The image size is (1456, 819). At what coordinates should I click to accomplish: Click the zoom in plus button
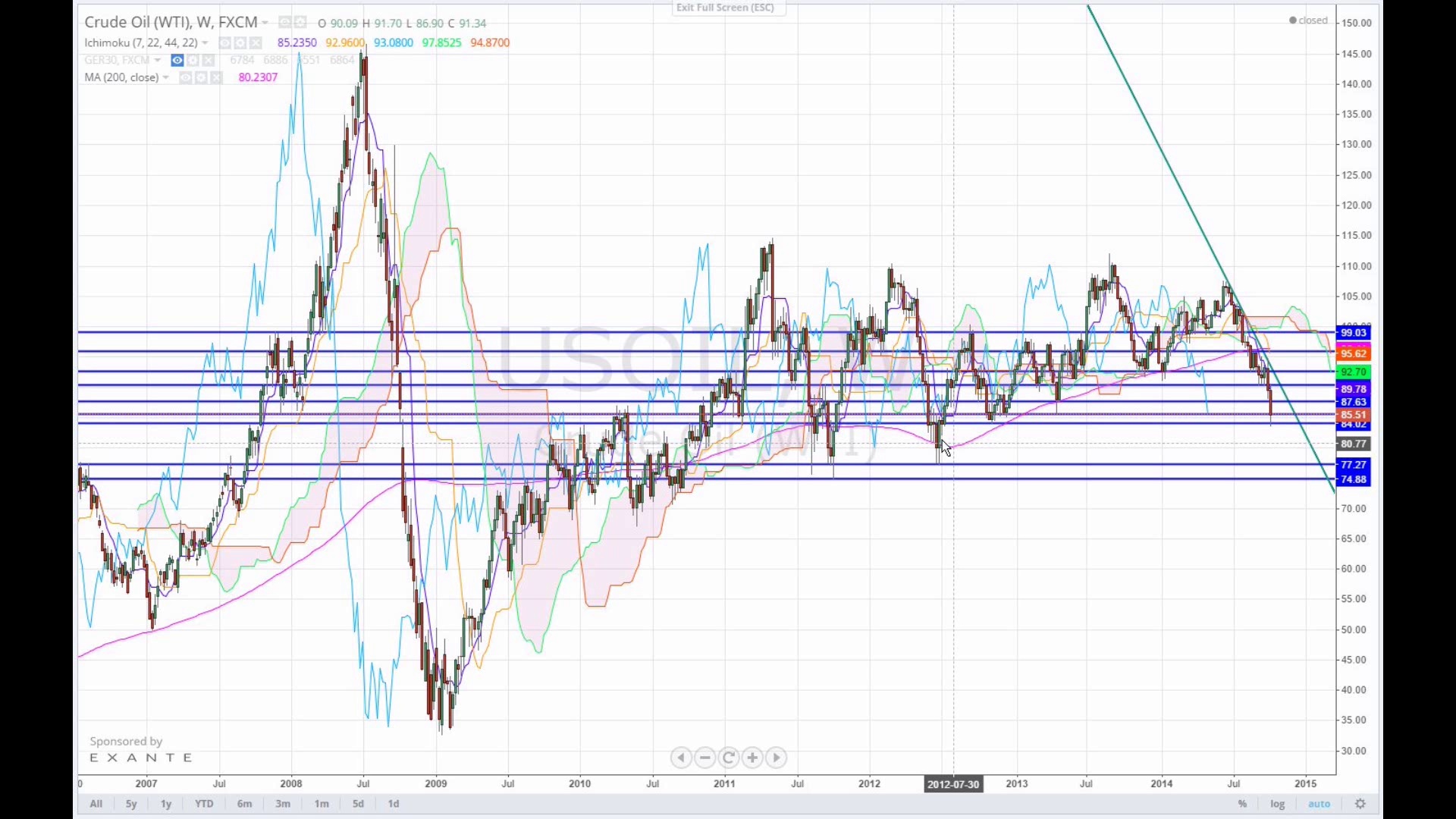point(752,758)
